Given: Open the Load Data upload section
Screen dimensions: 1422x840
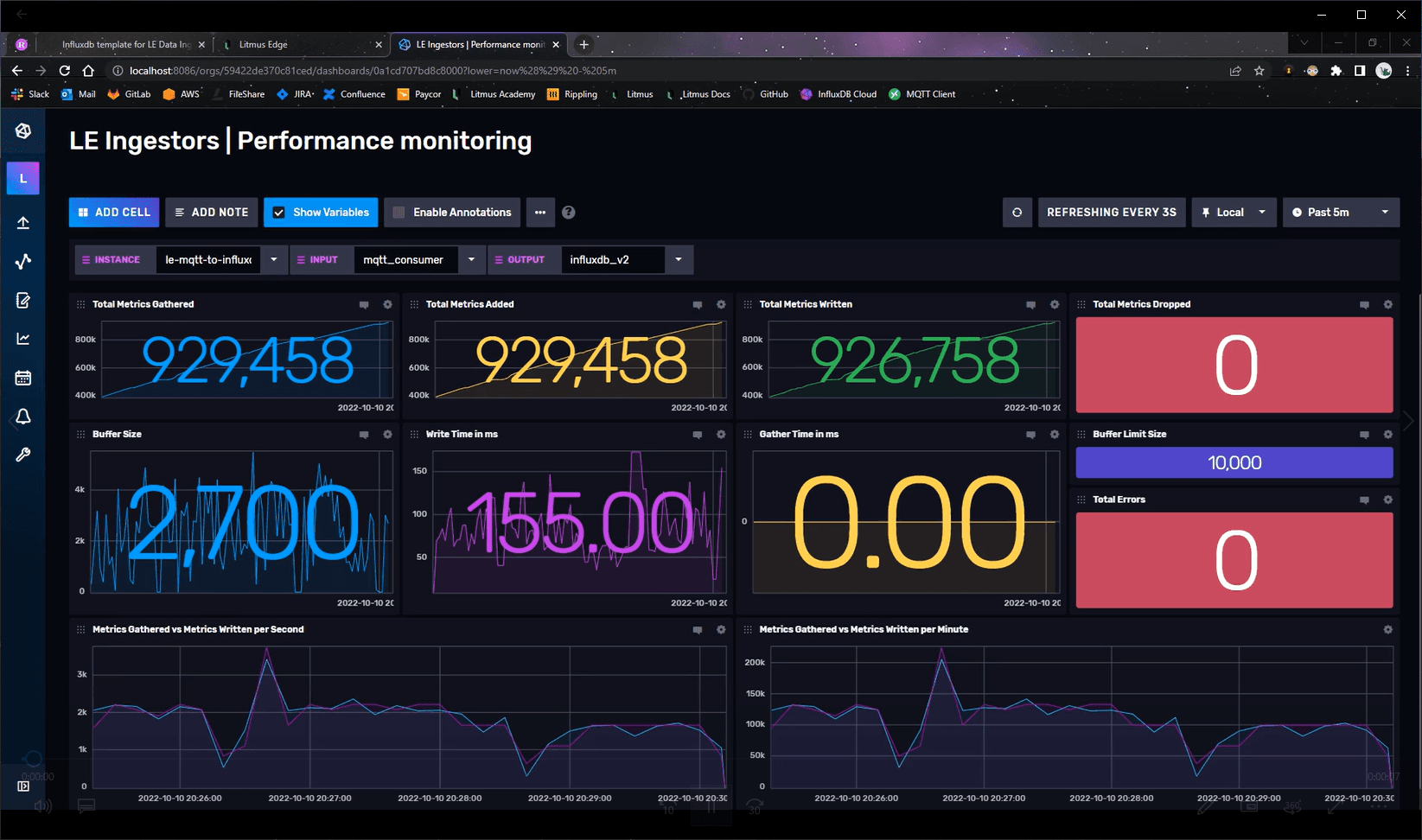Looking at the screenshot, I should click(x=22, y=222).
